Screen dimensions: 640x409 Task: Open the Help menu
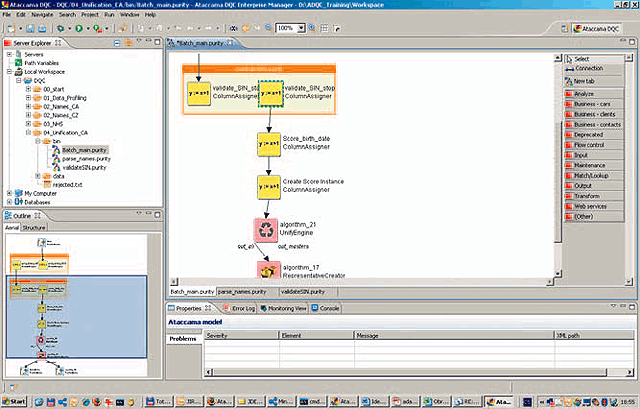point(150,15)
